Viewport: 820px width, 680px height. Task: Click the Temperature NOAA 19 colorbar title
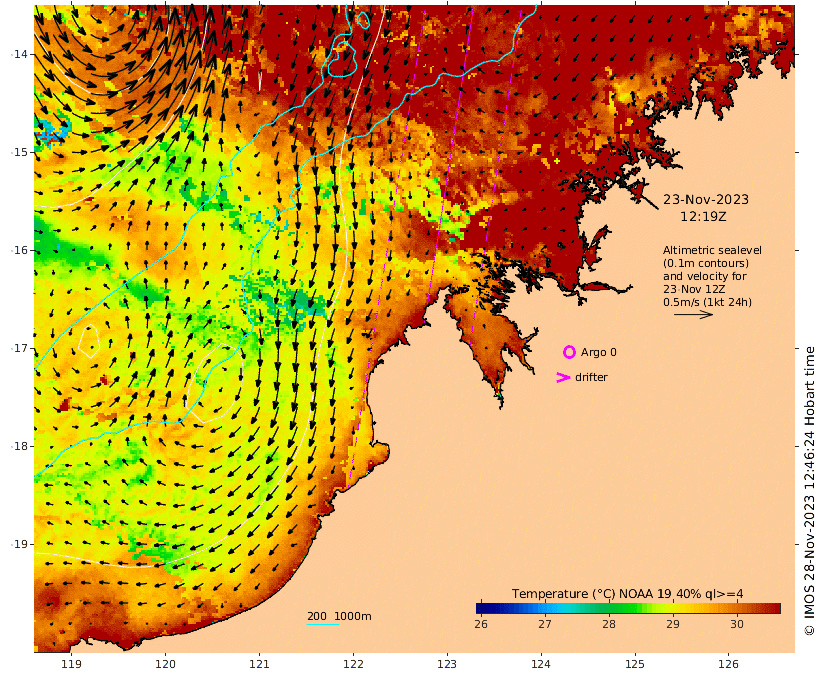[627, 594]
